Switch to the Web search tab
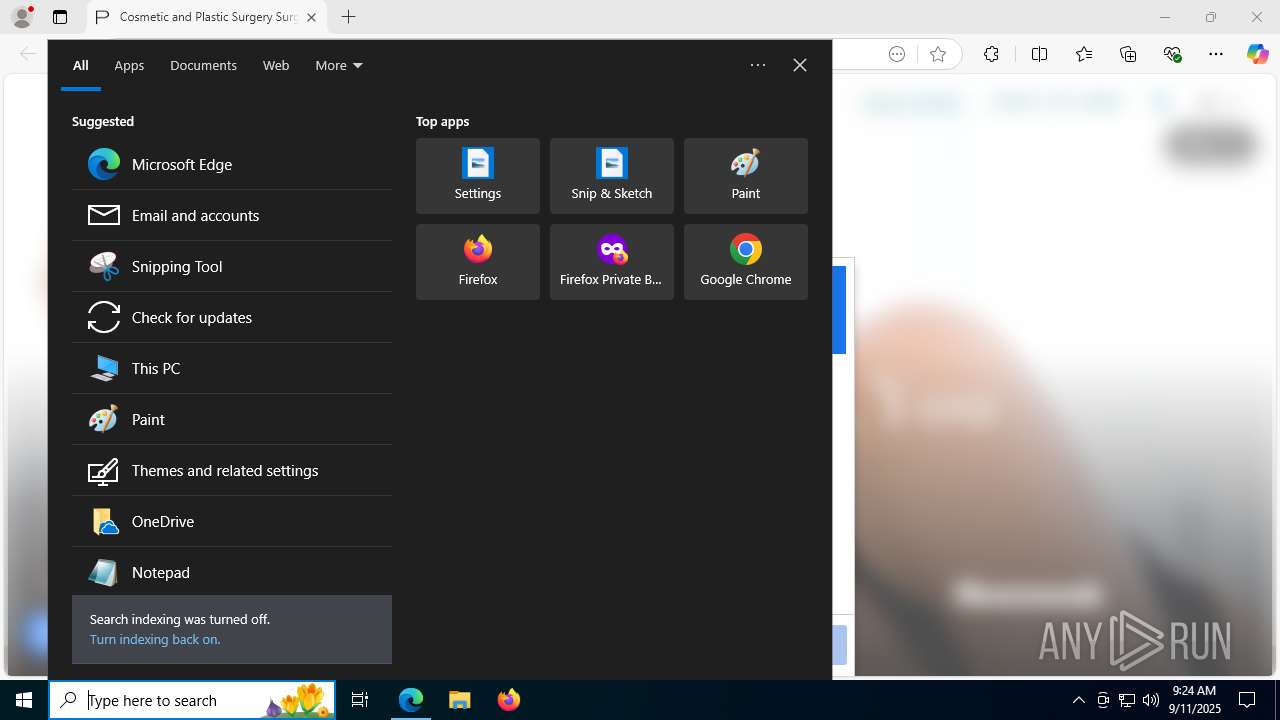The height and width of the screenshot is (720, 1280). [x=276, y=65]
